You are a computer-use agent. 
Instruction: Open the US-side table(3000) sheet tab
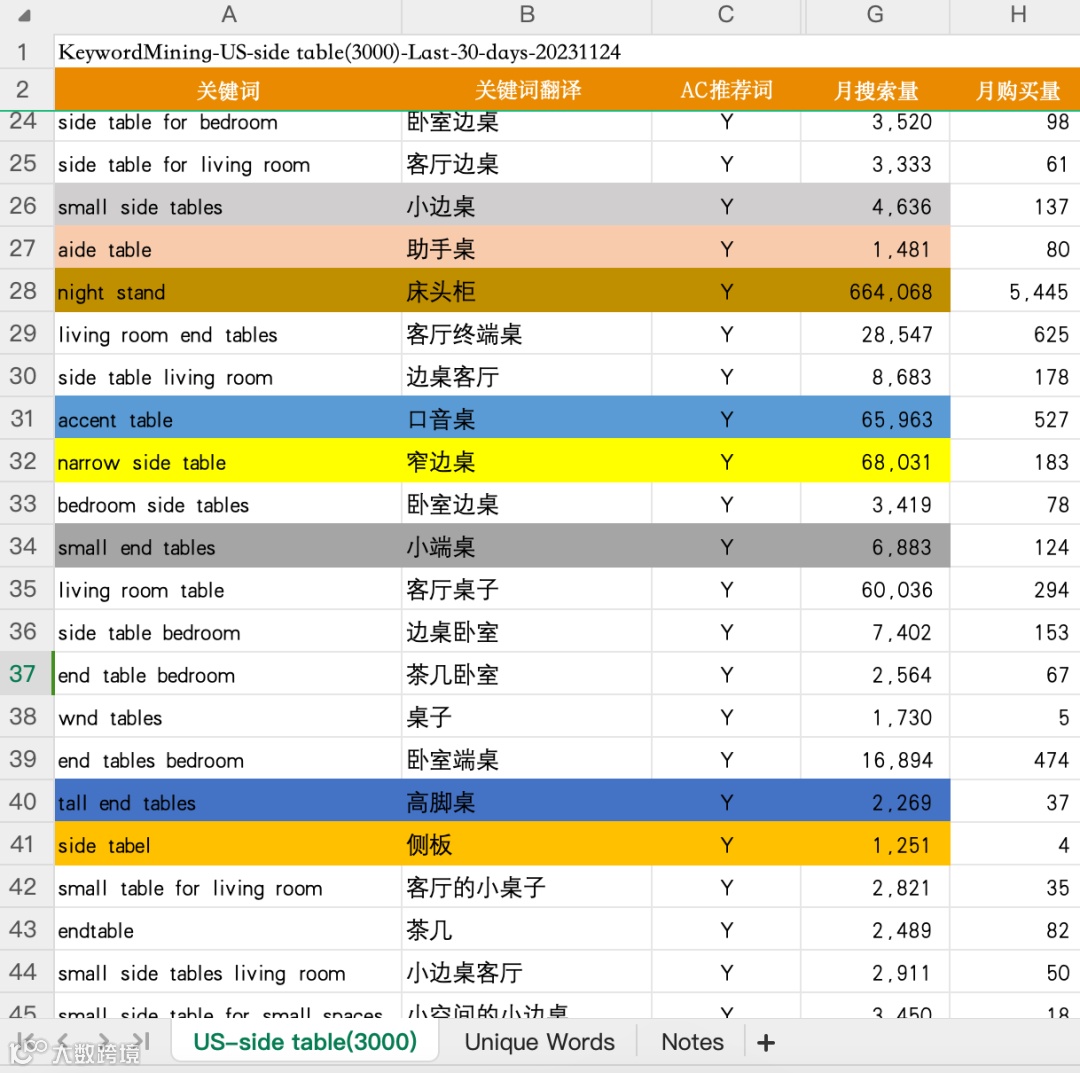point(305,1041)
